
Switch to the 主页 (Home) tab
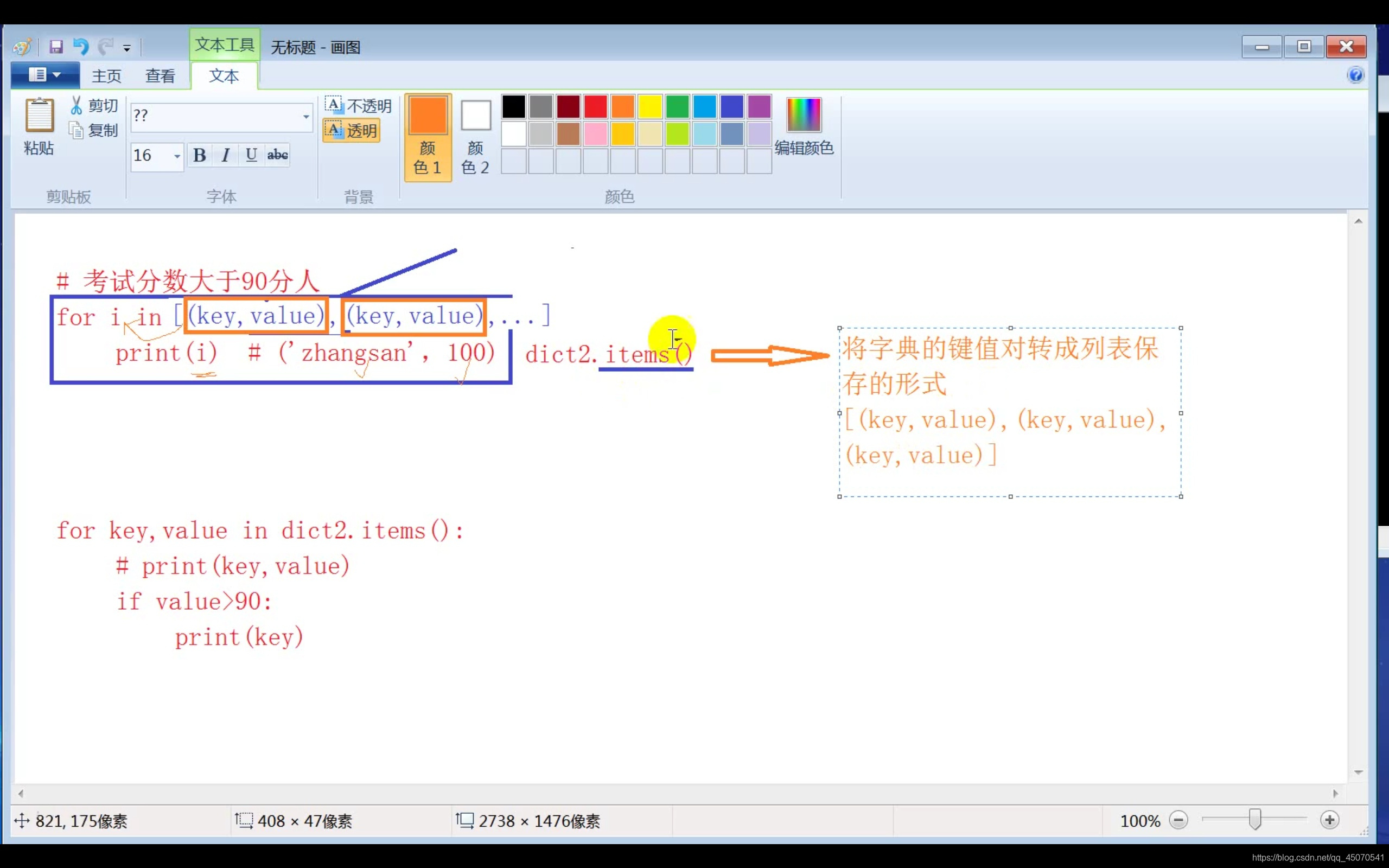107,76
